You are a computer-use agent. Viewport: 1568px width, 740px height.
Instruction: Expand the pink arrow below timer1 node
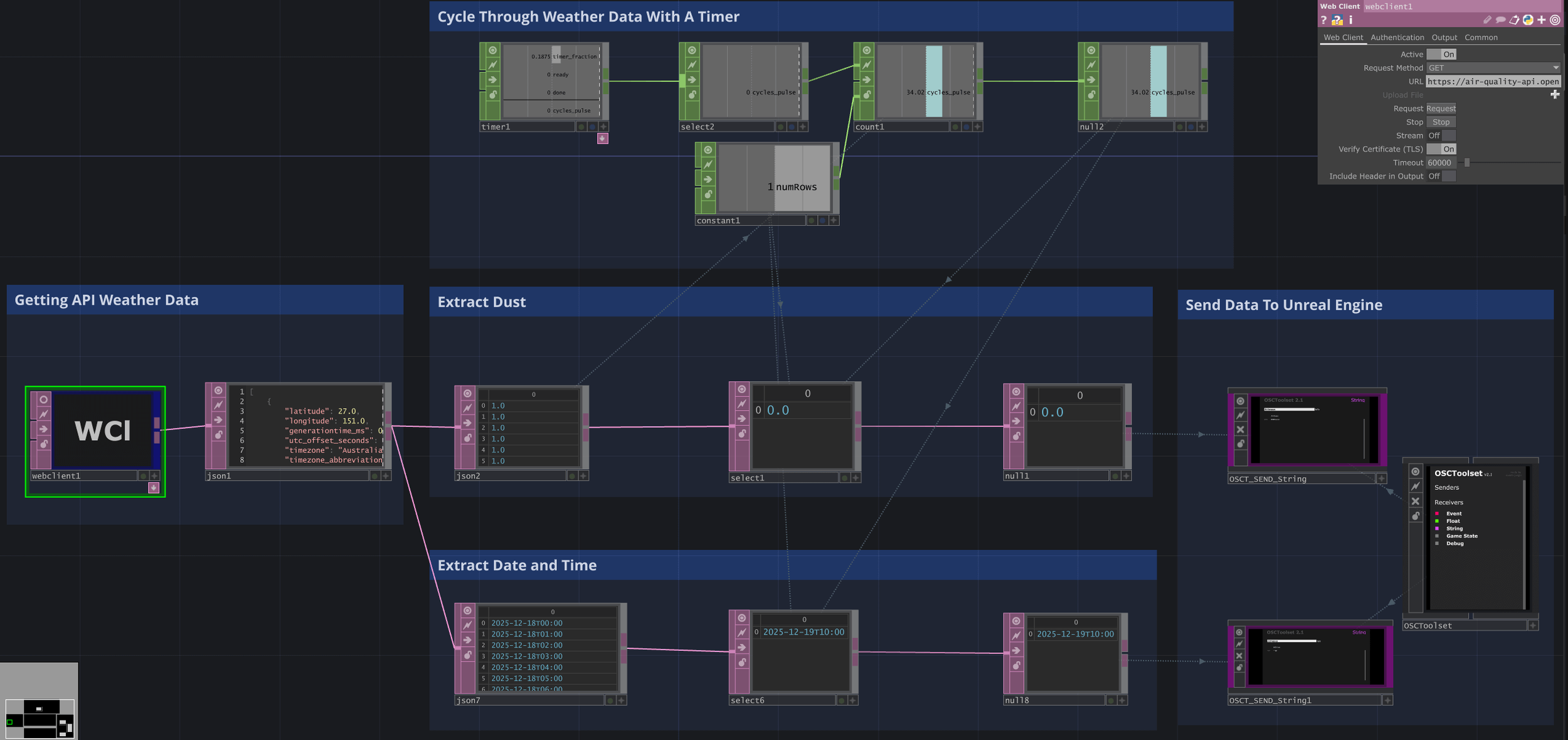click(602, 139)
